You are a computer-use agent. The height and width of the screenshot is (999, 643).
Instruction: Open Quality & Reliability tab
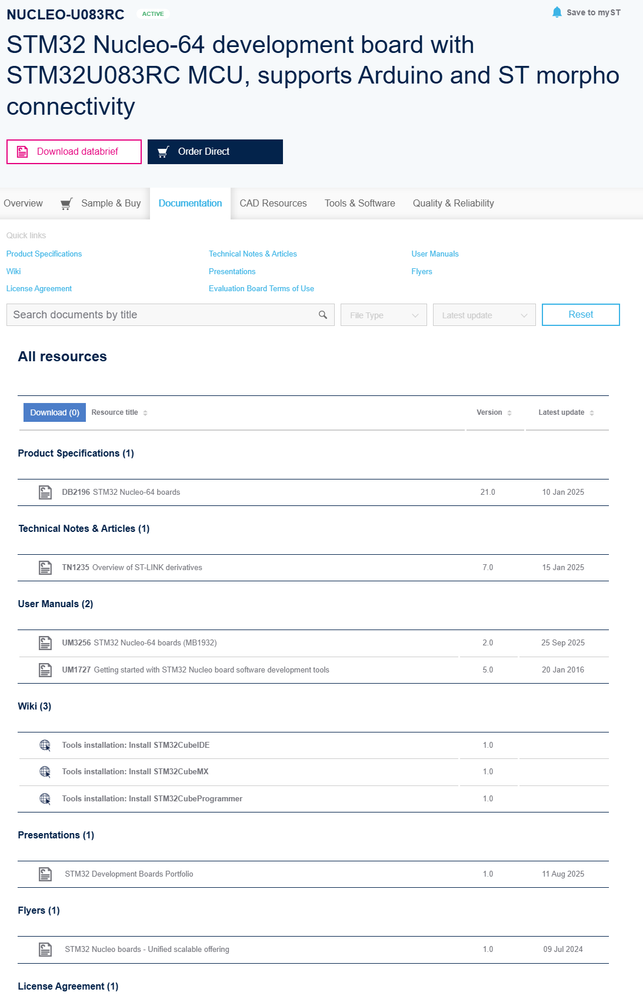(x=453, y=203)
